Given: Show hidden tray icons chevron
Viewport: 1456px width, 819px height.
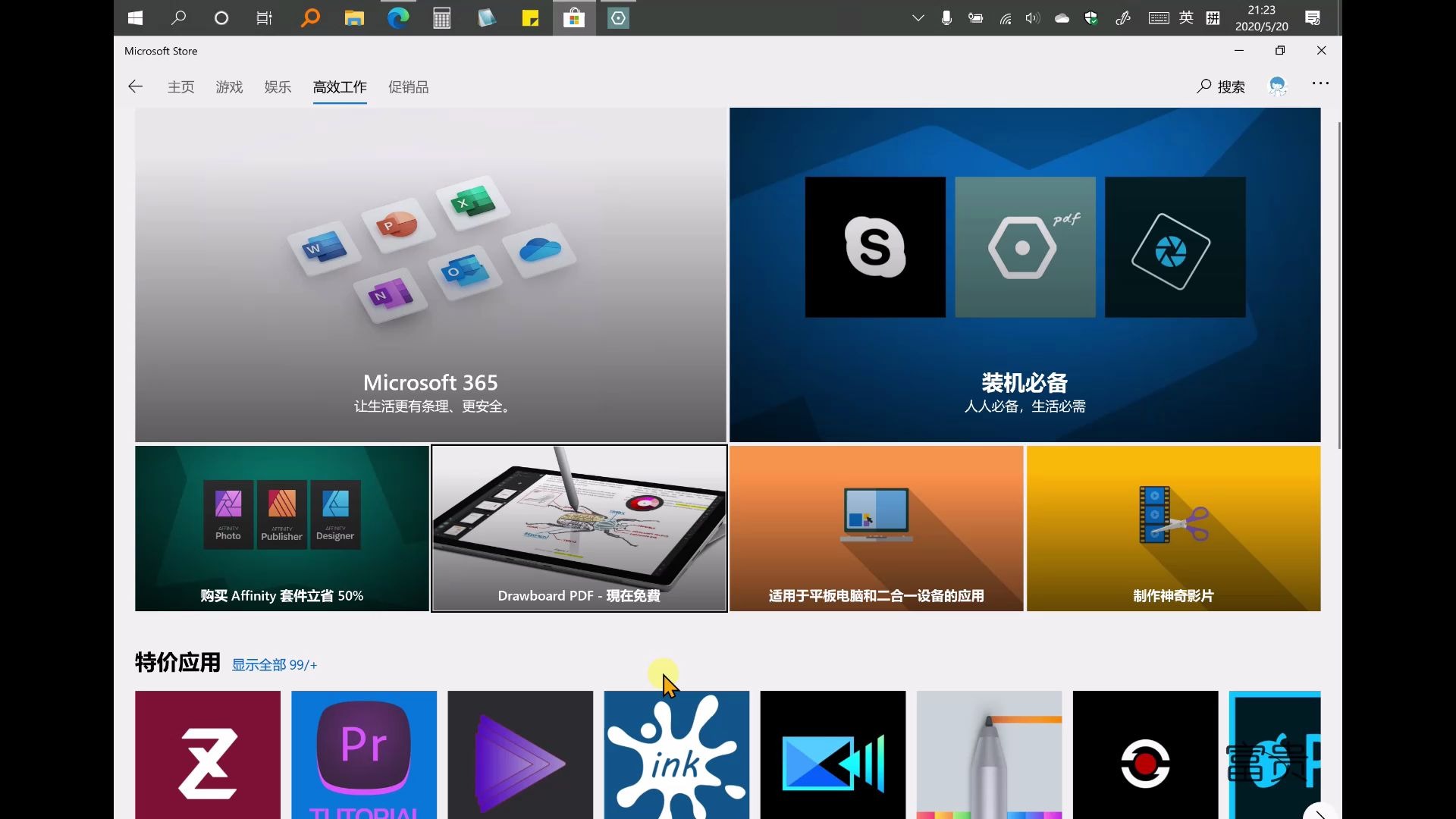Looking at the screenshot, I should [x=918, y=18].
